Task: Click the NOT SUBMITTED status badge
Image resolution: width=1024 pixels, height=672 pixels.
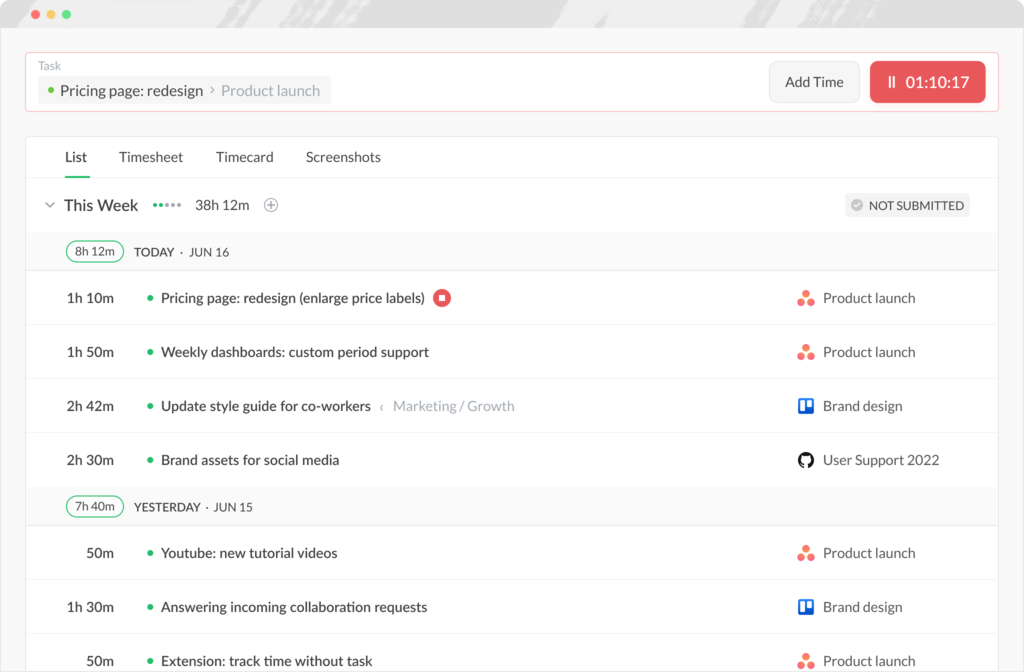Action: tap(907, 205)
